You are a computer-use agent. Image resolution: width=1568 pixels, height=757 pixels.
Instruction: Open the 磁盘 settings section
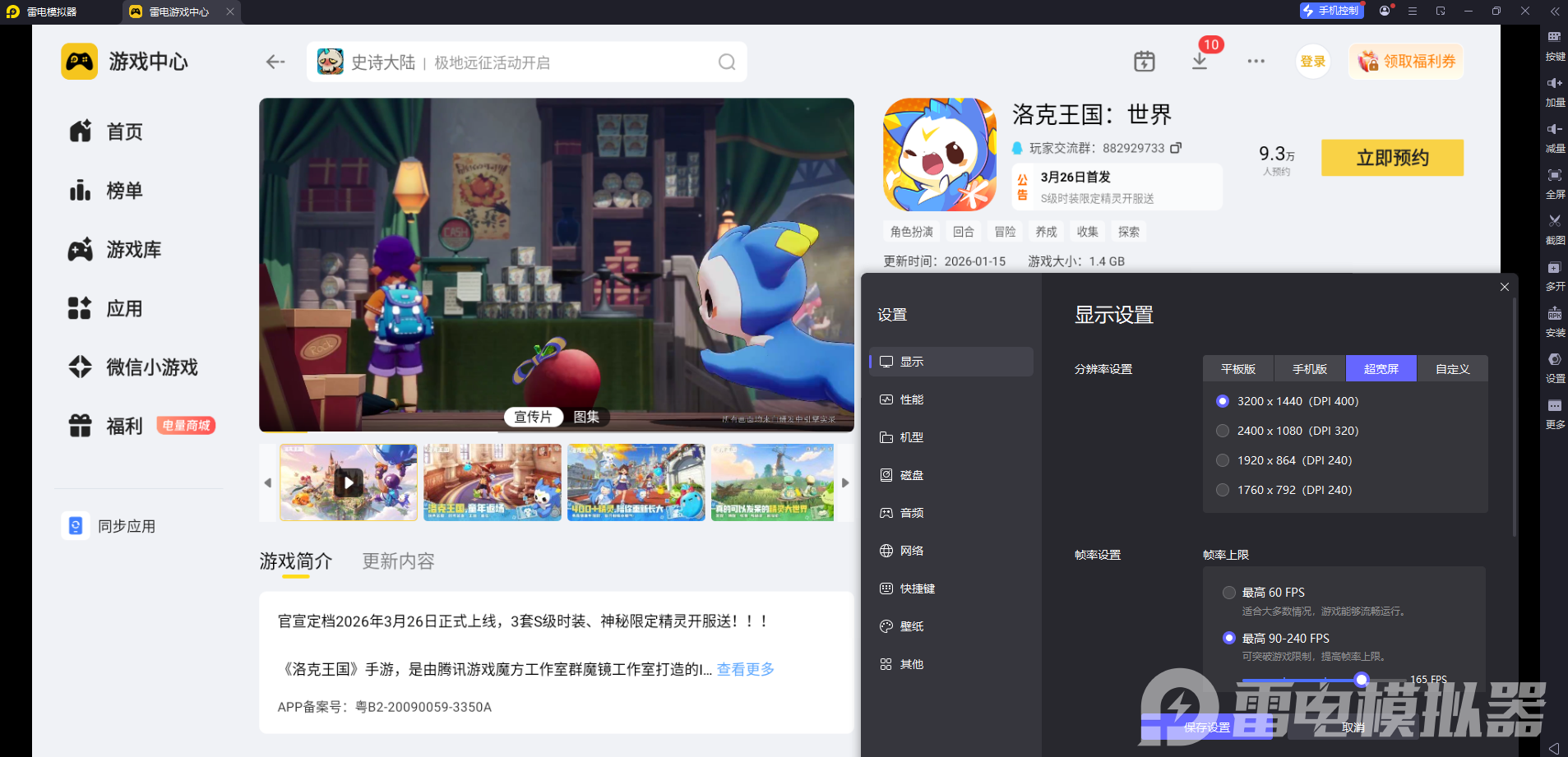tap(951, 475)
